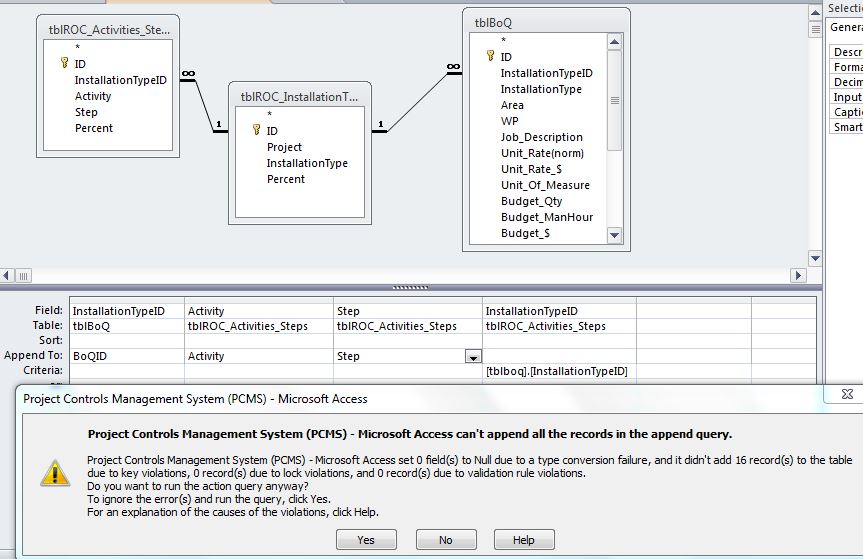Select Unit_Rate_$ field in tblBoQ
863x559 pixels.
tap(531, 169)
